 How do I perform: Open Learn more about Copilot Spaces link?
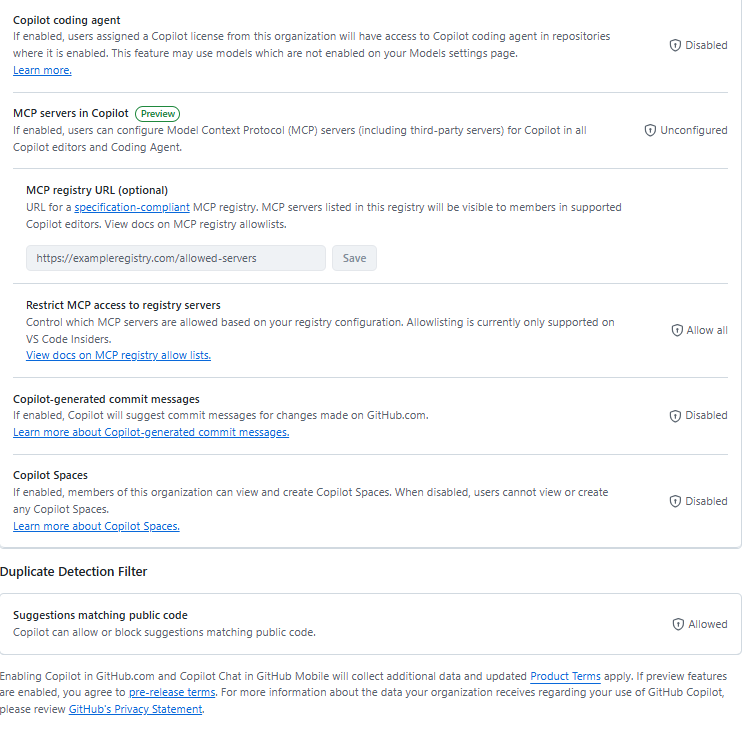pyautogui.click(x=96, y=526)
